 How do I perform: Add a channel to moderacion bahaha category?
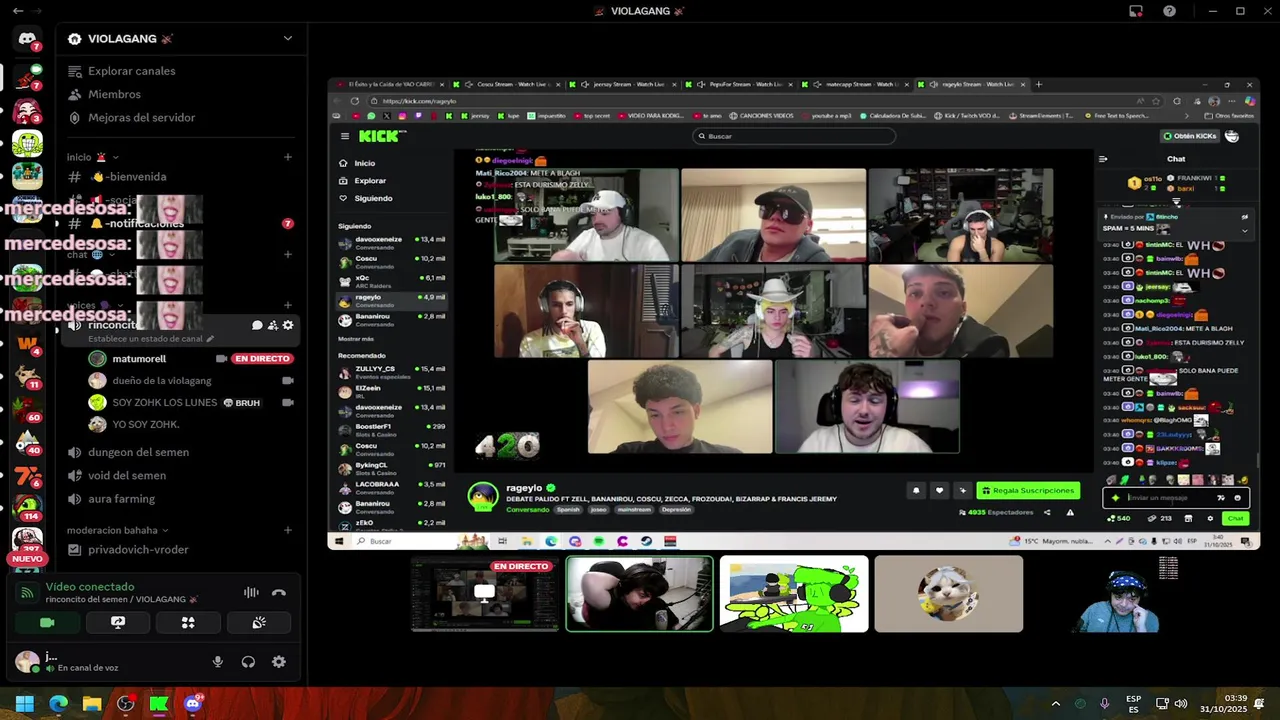tap(288, 530)
